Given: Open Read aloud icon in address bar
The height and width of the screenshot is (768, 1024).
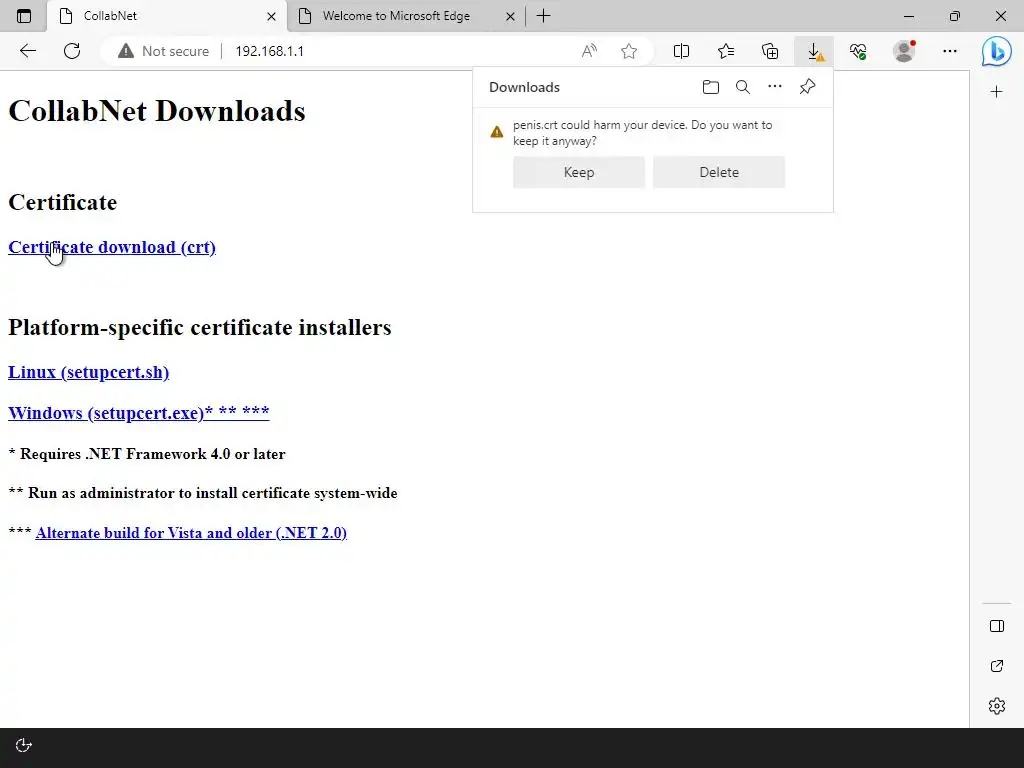Looking at the screenshot, I should [x=589, y=51].
